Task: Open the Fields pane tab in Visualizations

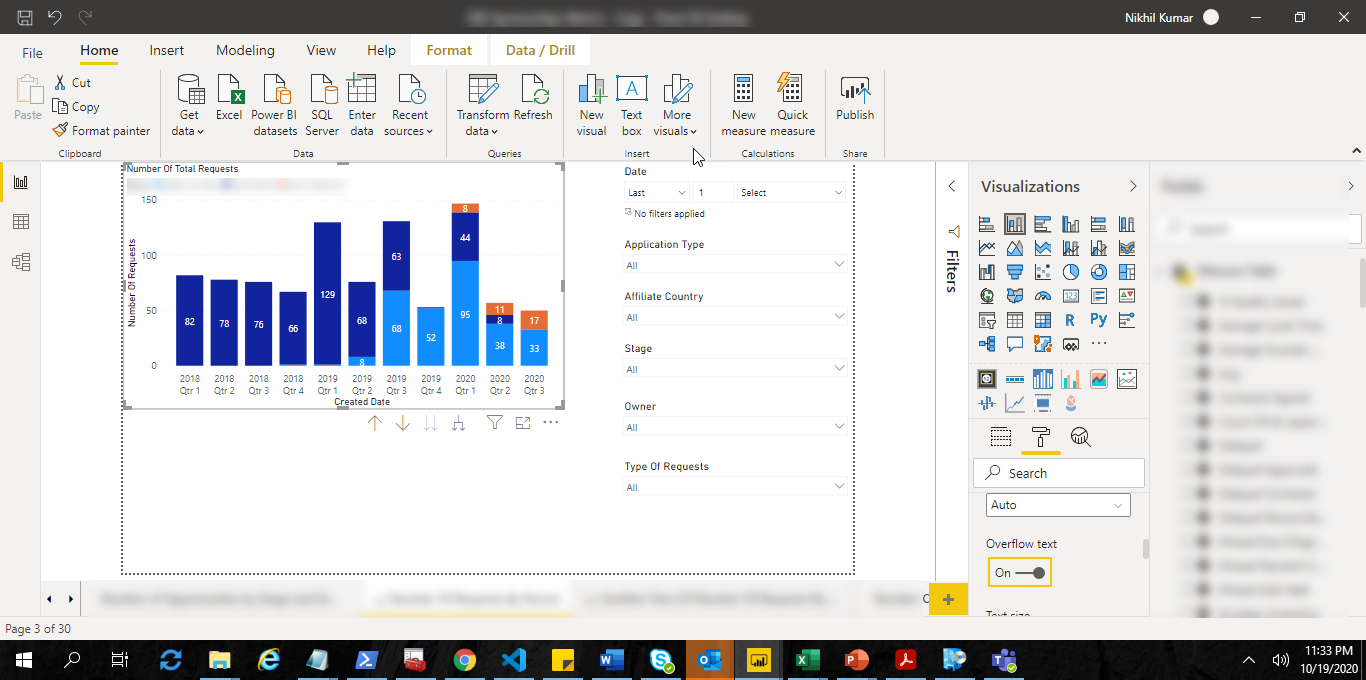Action: [1001, 436]
